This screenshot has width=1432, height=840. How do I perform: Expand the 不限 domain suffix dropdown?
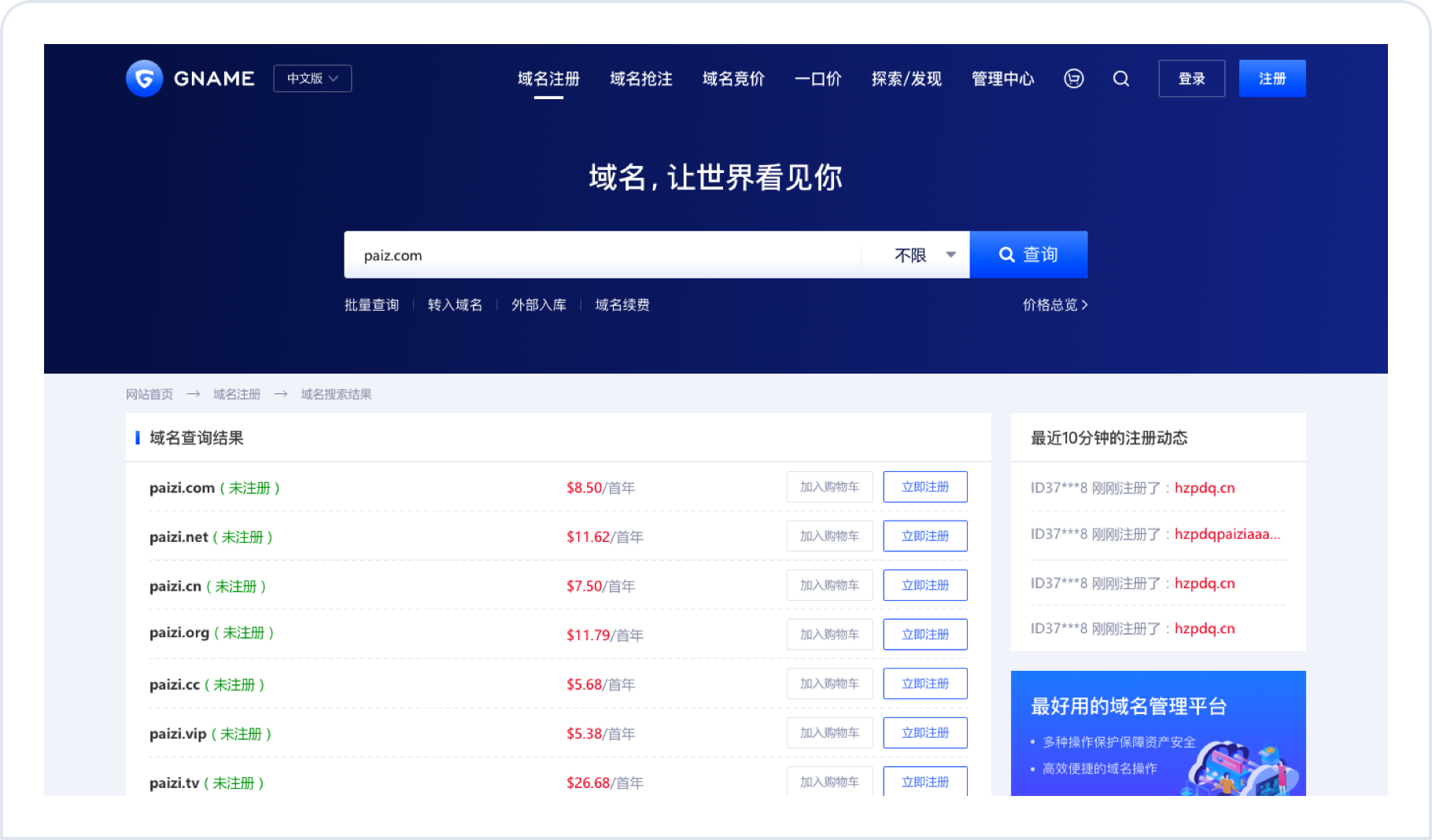[x=925, y=255]
